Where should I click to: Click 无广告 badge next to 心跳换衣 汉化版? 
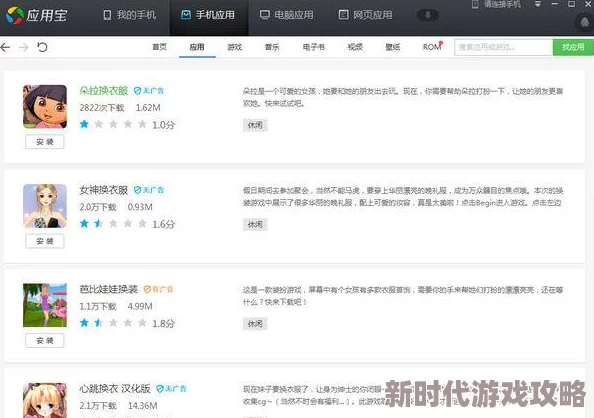(x=172, y=389)
